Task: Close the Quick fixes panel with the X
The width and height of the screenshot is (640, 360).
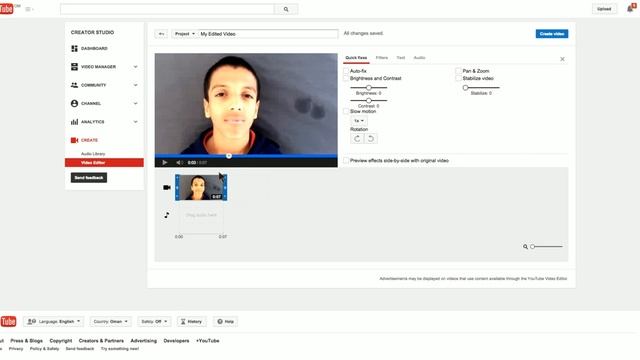Action: pos(562,59)
